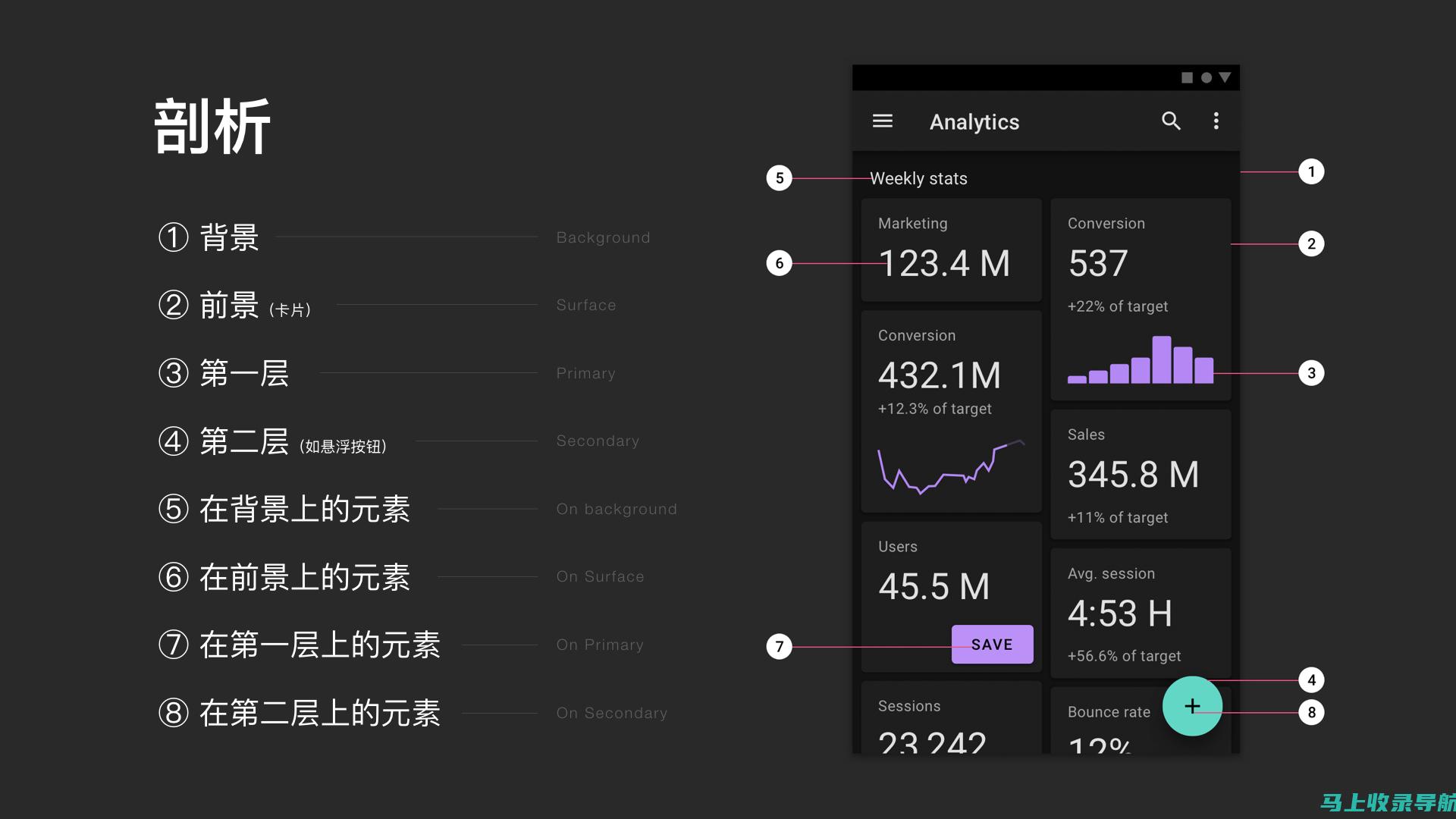Screen dimensions: 1456x819
Task: Click the Users card label
Action: pos(898,547)
